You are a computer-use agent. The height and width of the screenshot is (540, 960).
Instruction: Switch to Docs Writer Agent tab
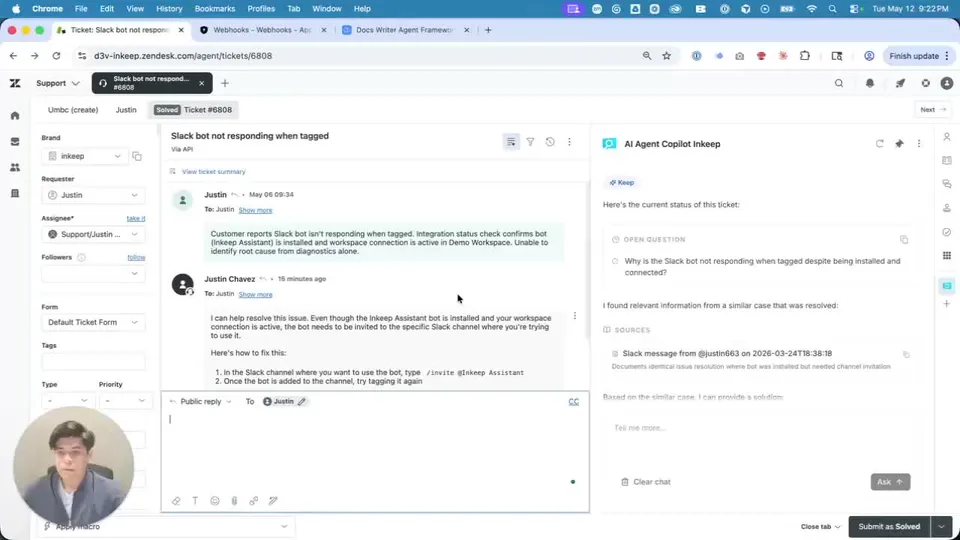click(404, 30)
